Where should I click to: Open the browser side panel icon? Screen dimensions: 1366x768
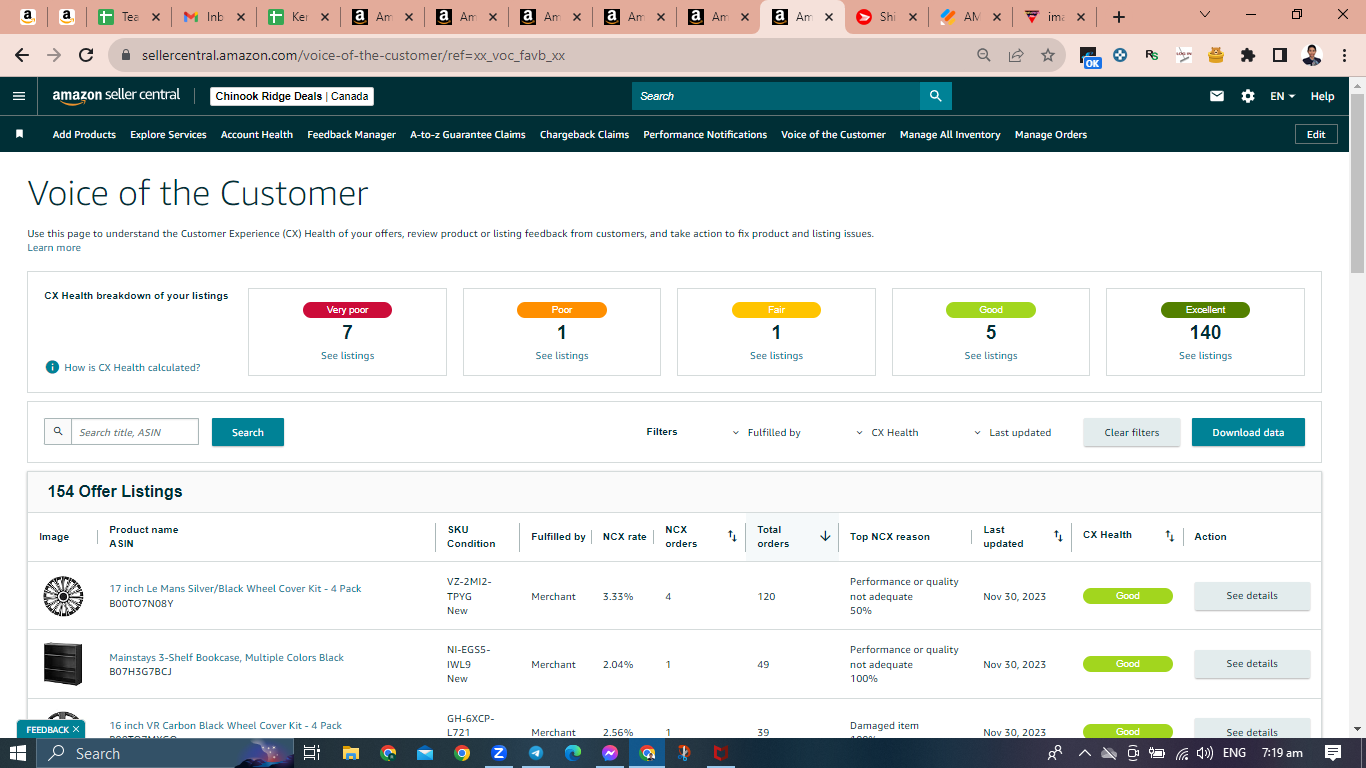(x=1279, y=55)
